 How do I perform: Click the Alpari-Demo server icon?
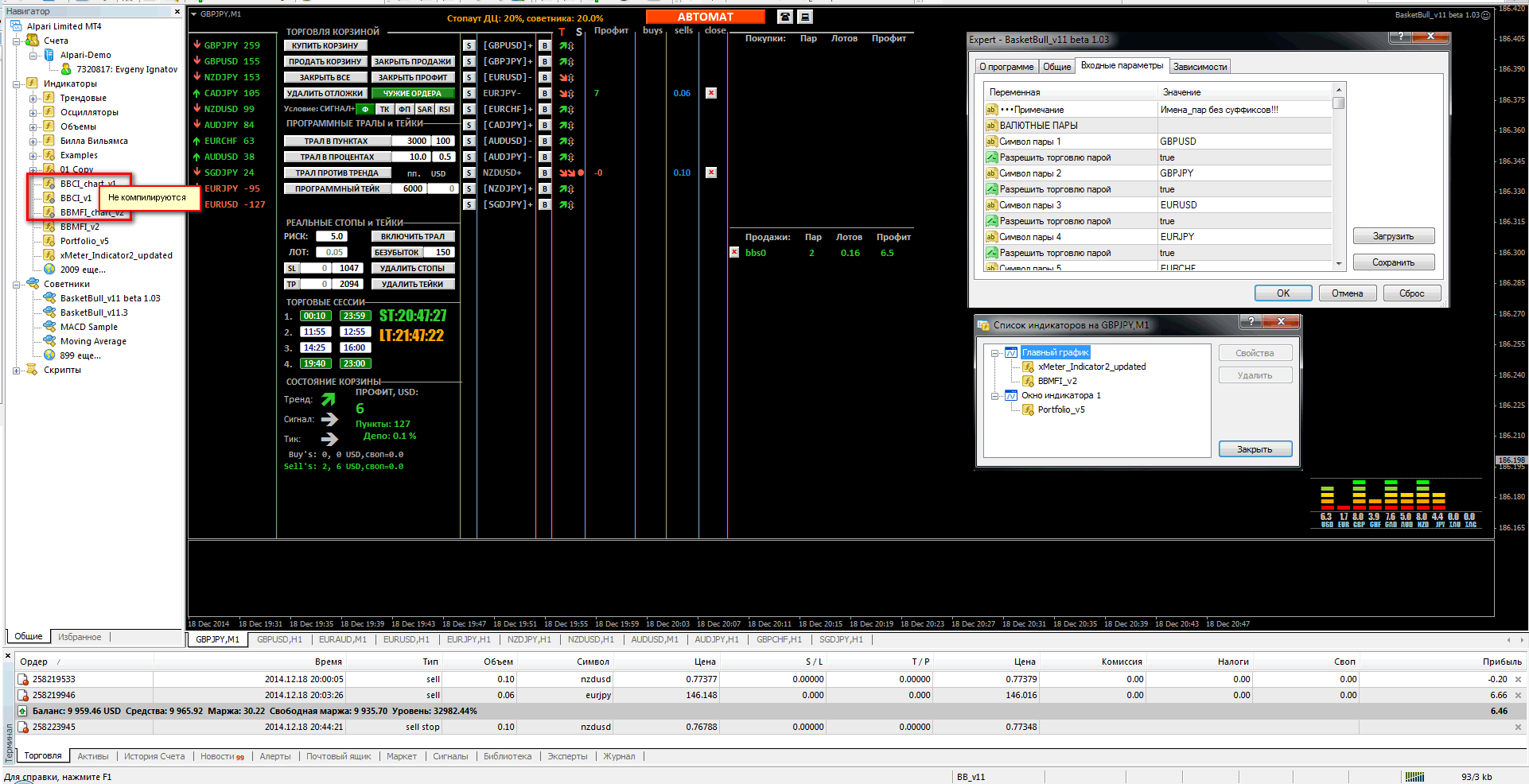(x=49, y=55)
